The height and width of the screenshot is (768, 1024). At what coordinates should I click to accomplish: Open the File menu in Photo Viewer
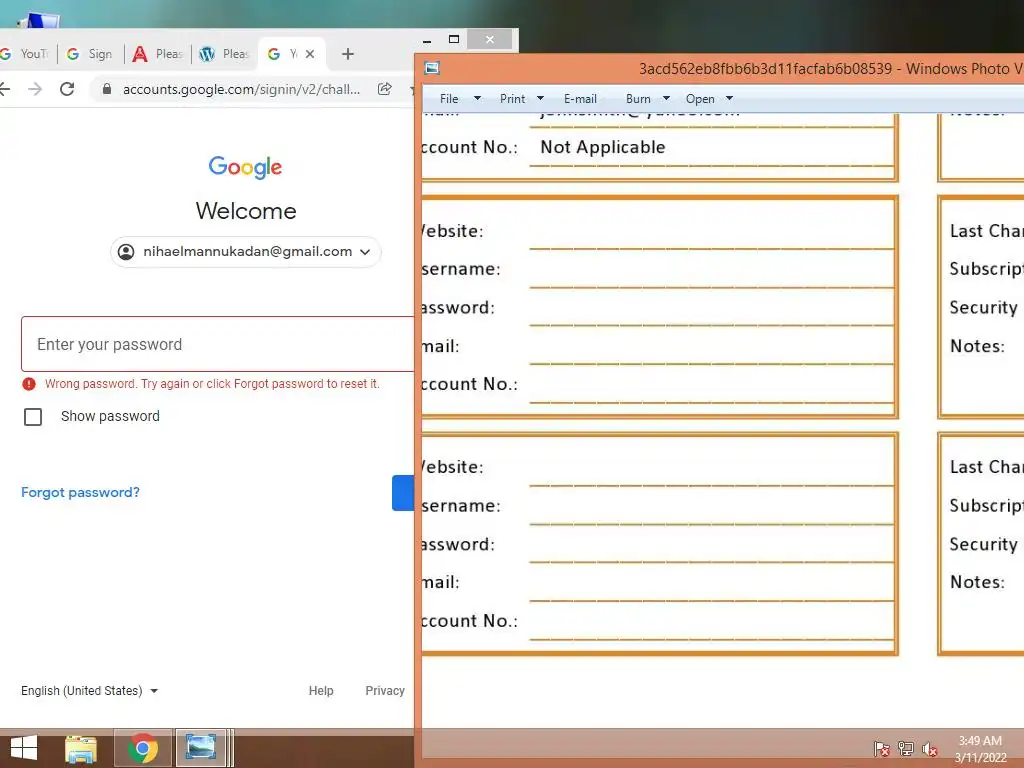(449, 99)
